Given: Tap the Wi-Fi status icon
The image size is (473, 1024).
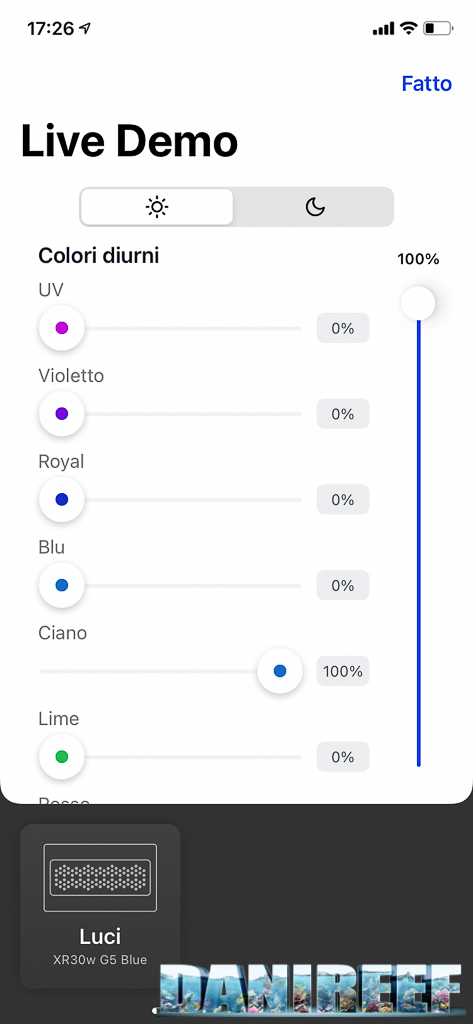Looking at the screenshot, I should pos(409,28).
